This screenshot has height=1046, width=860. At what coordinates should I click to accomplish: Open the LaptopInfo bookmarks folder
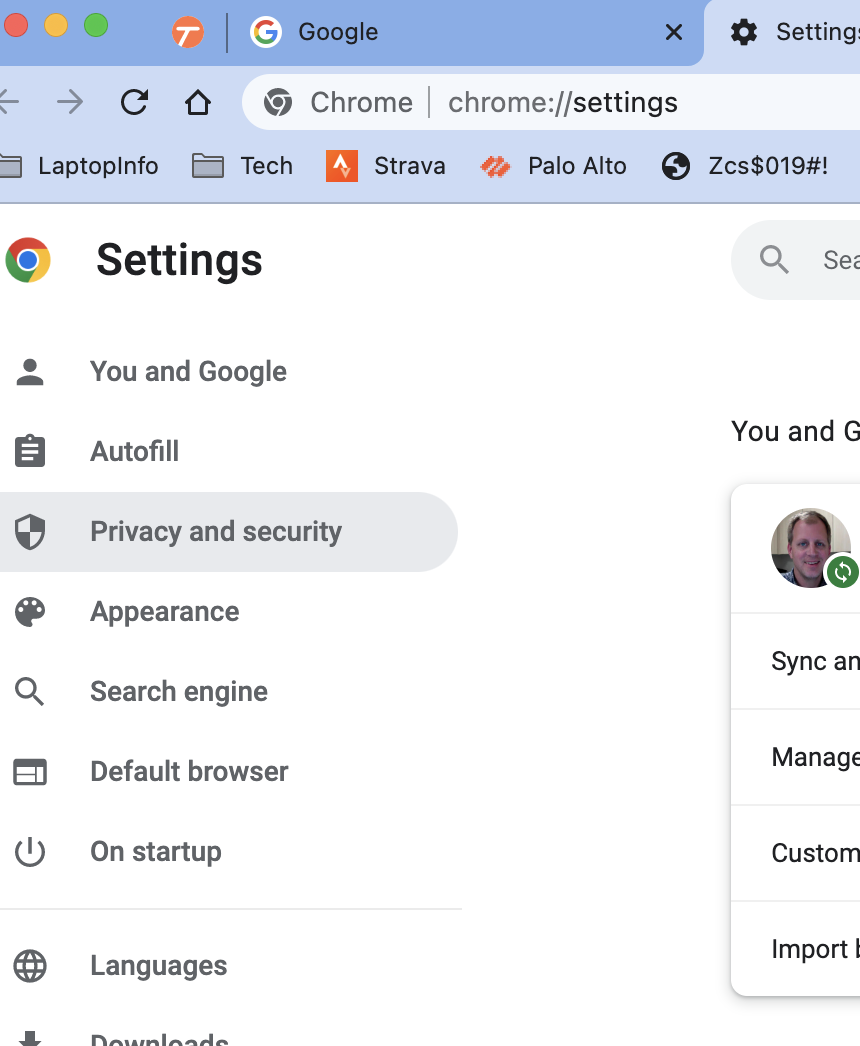click(79, 166)
